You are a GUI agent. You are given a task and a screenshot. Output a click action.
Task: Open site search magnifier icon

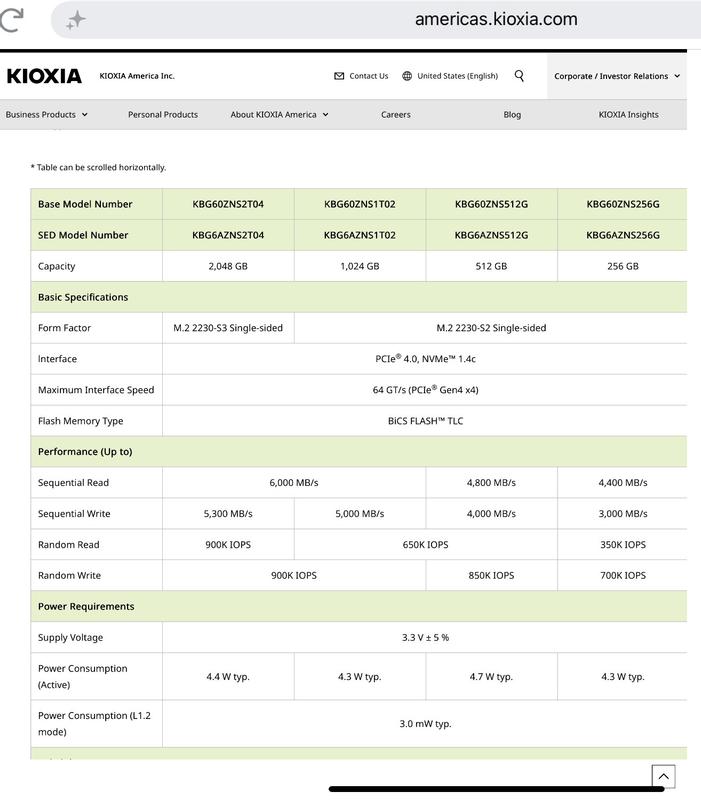pos(519,76)
